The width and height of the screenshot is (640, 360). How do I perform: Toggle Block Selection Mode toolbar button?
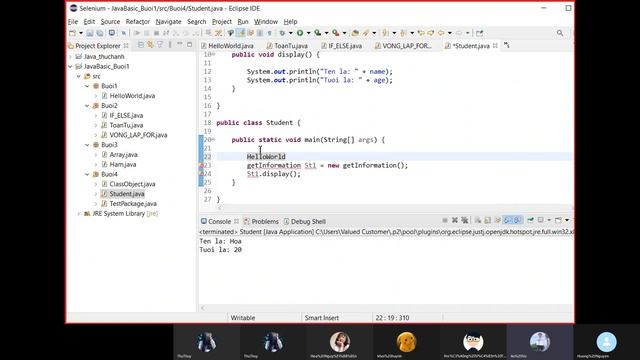260,33
